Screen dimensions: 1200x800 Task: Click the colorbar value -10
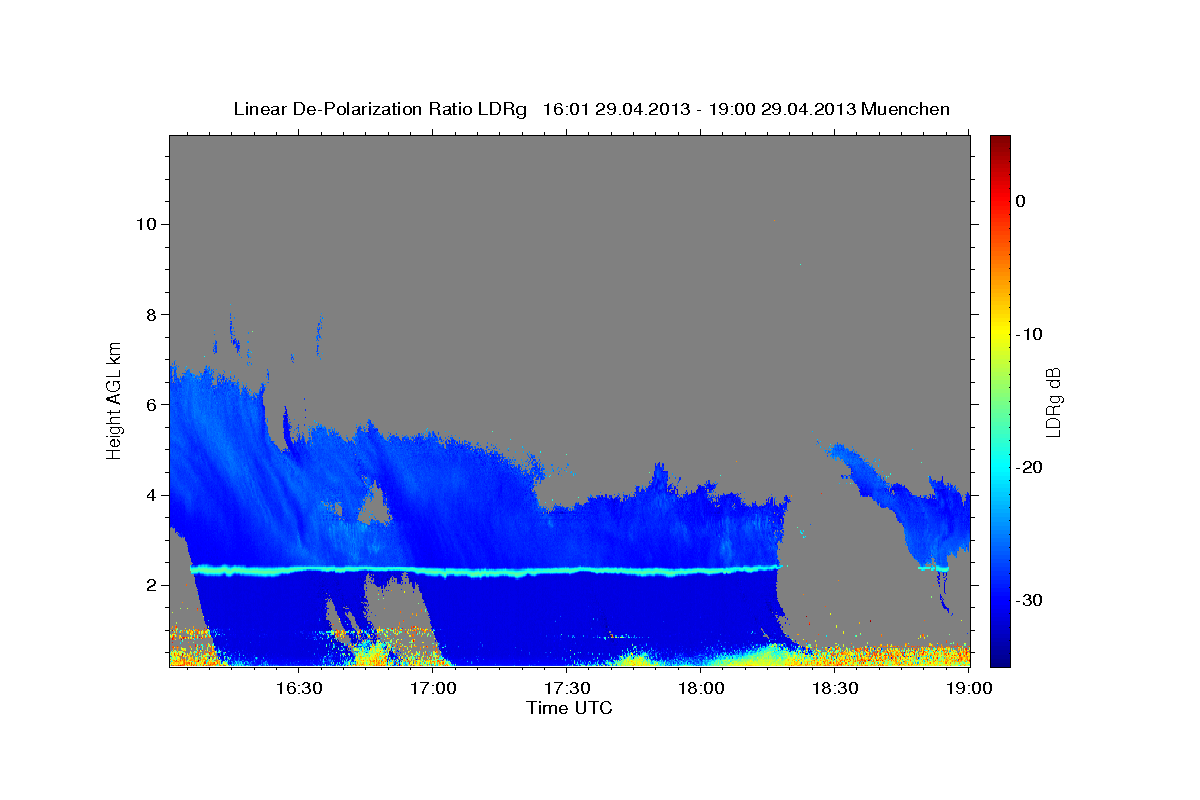pos(1030,334)
